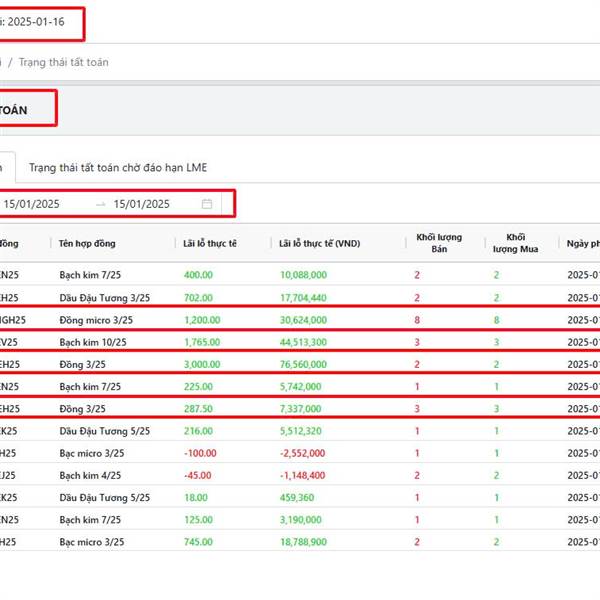This screenshot has width=600, height=600.
Task: Switch to Trạng thái tất toán chờ đáo hạn LME tab
Action: coord(118,168)
